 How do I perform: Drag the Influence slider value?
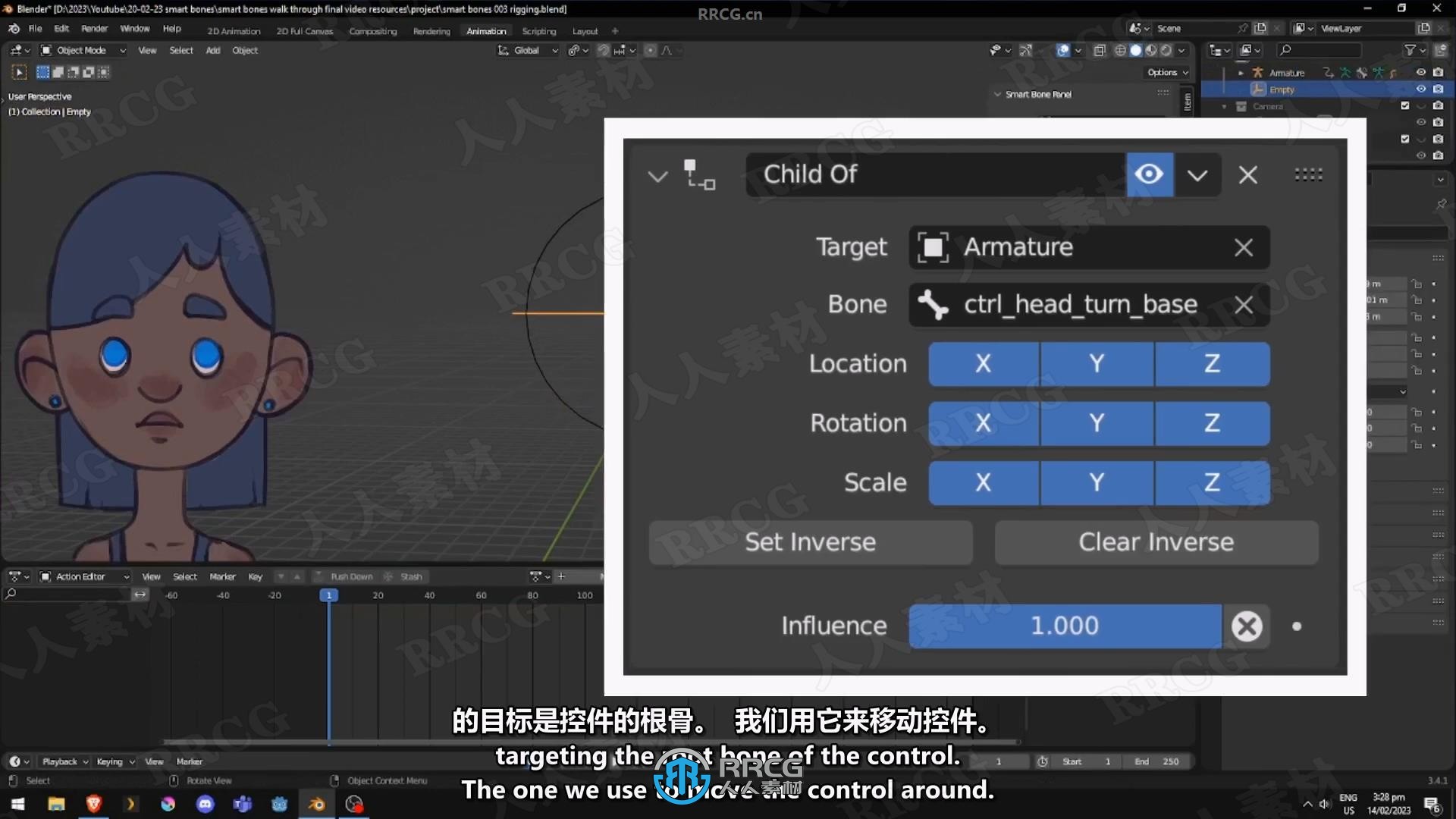(x=1065, y=625)
